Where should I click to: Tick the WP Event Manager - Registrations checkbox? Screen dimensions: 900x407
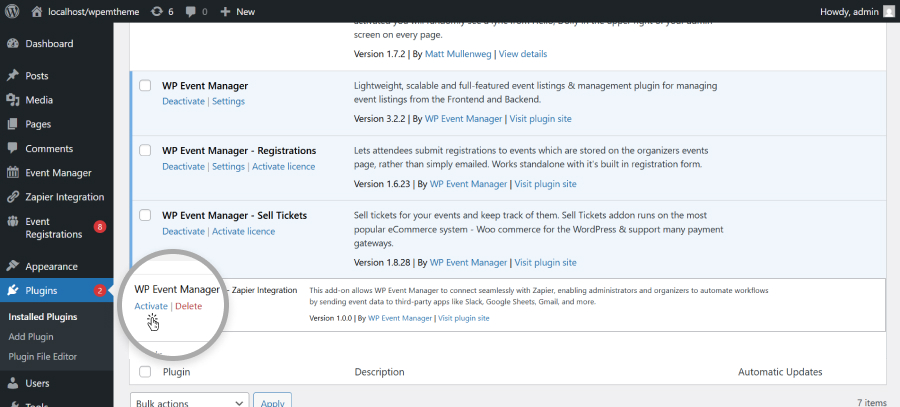pyautogui.click(x=145, y=151)
